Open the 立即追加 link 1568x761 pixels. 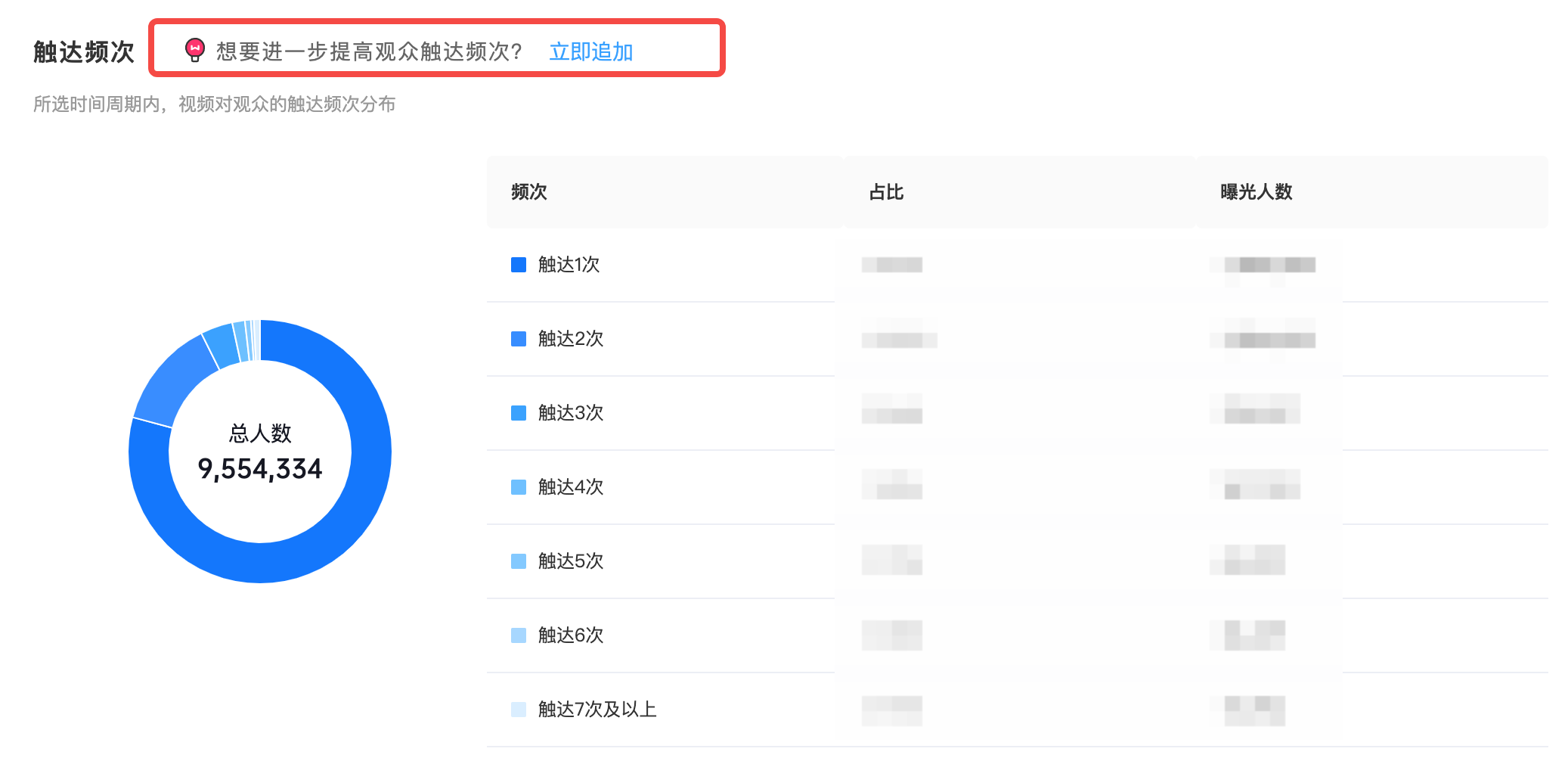(x=591, y=51)
